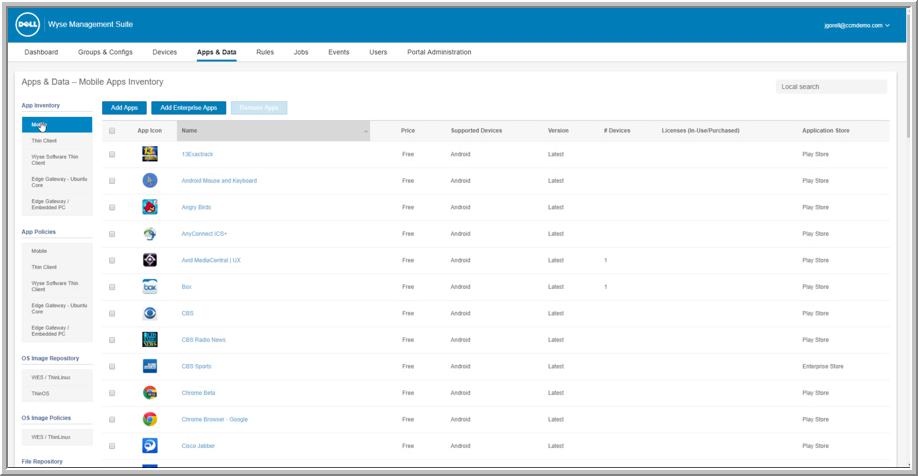Toggle the select-all checkbox in table header
The height and width of the screenshot is (476, 918).
112,131
